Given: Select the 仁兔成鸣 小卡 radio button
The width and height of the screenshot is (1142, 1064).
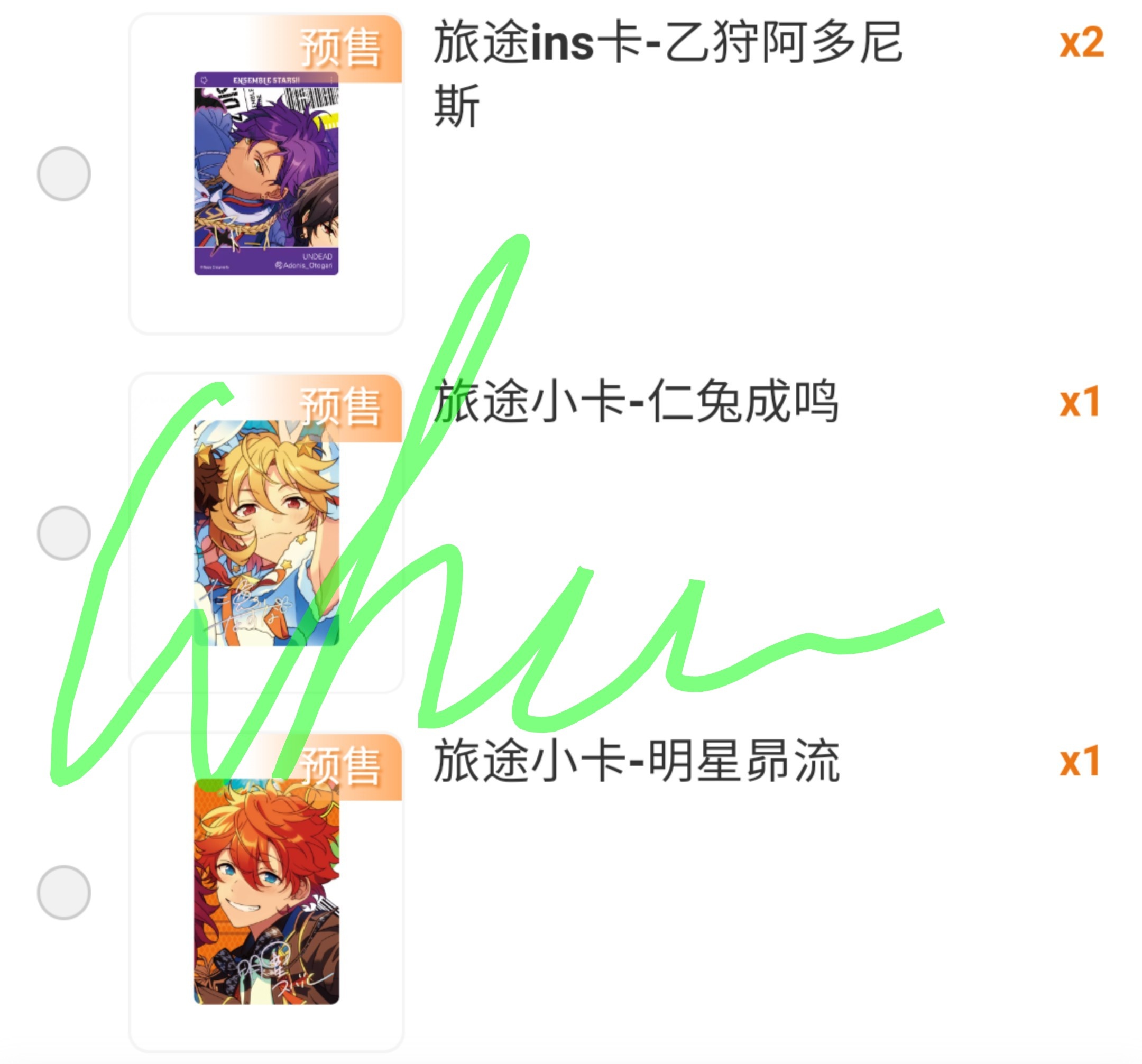Looking at the screenshot, I should pos(64,533).
